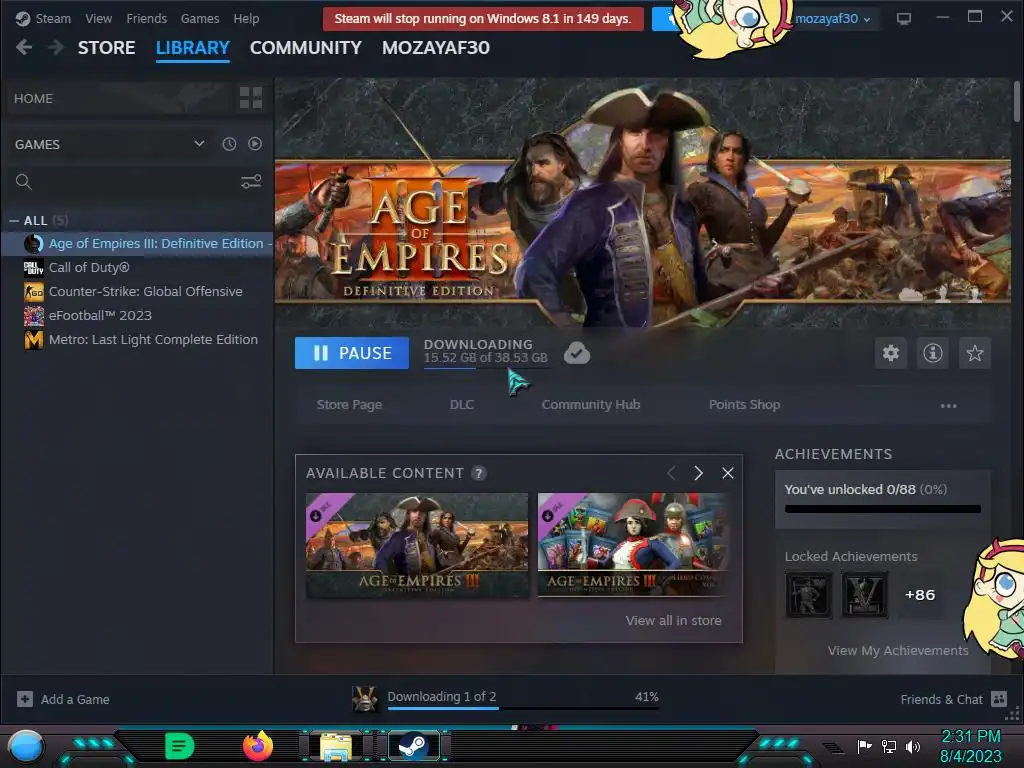Open Available Content help question mark
Screen dimensions: 1024x768
479,473
